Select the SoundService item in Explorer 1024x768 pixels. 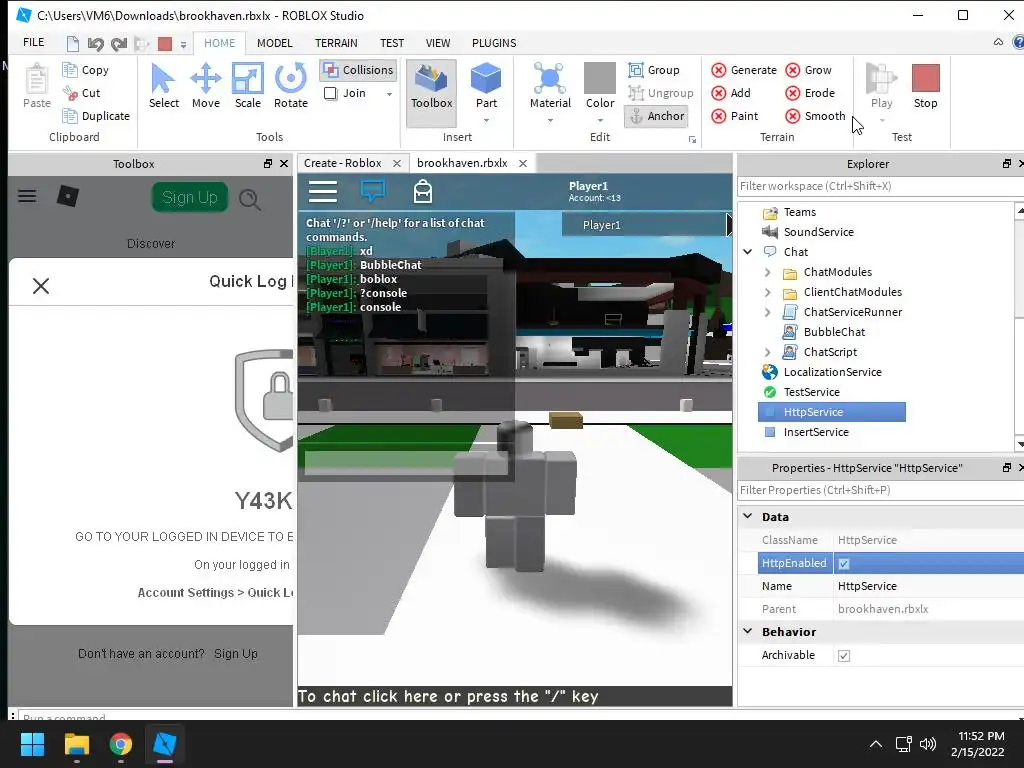818,232
